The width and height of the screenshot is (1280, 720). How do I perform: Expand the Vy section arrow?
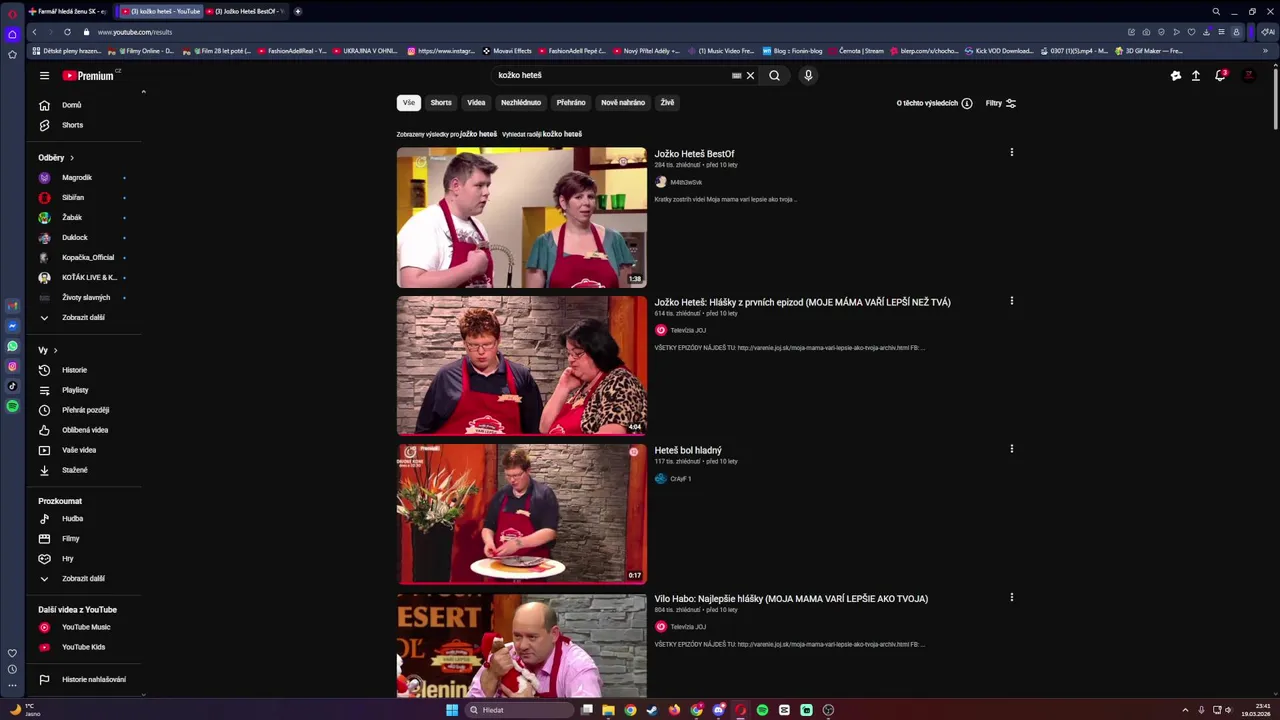(x=55, y=350)
